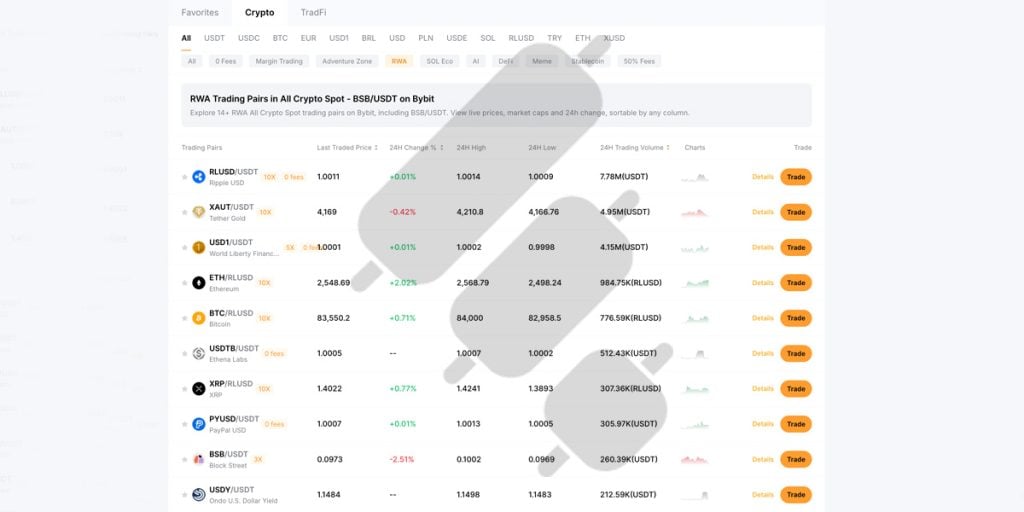Image resolution: width=1024 pixels, height=512 pixels.
Task: Favorite the PYUSD/USDT pair star
Action: pyautogui.click(x=185, y=424)
